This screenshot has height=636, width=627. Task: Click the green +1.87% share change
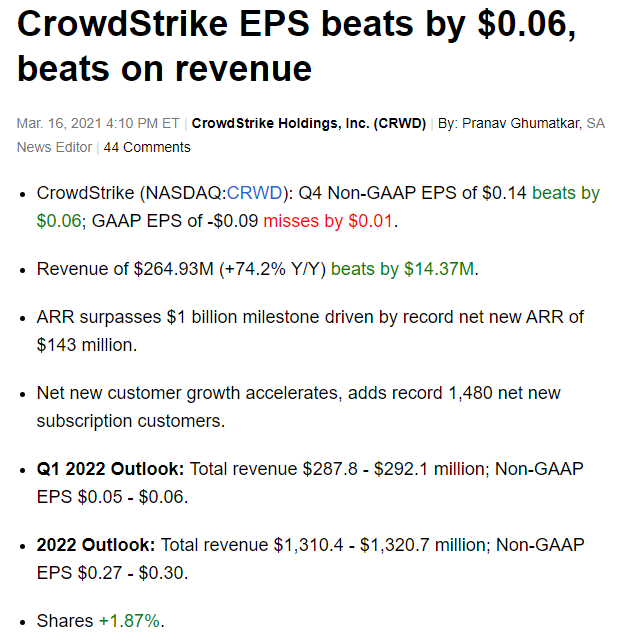pos(129,621)
